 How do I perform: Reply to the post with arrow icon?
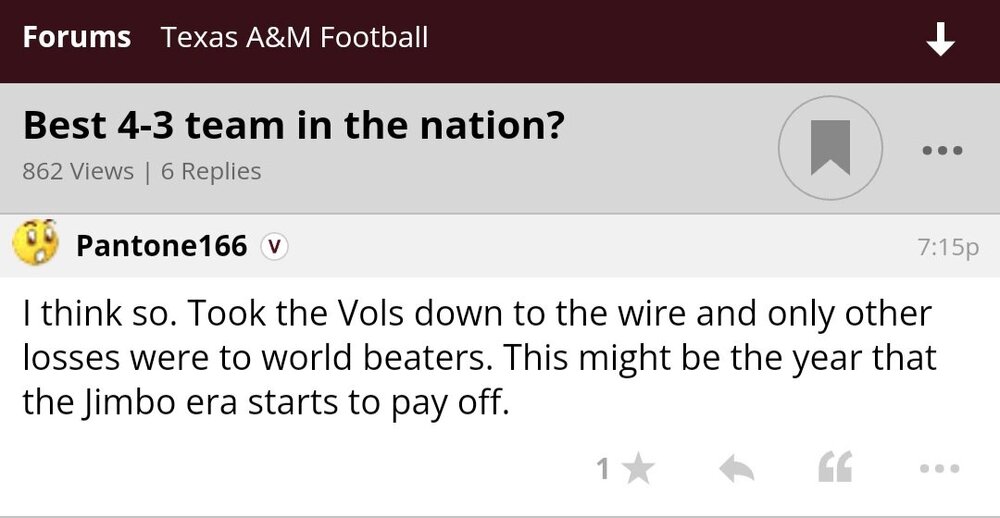736,469
